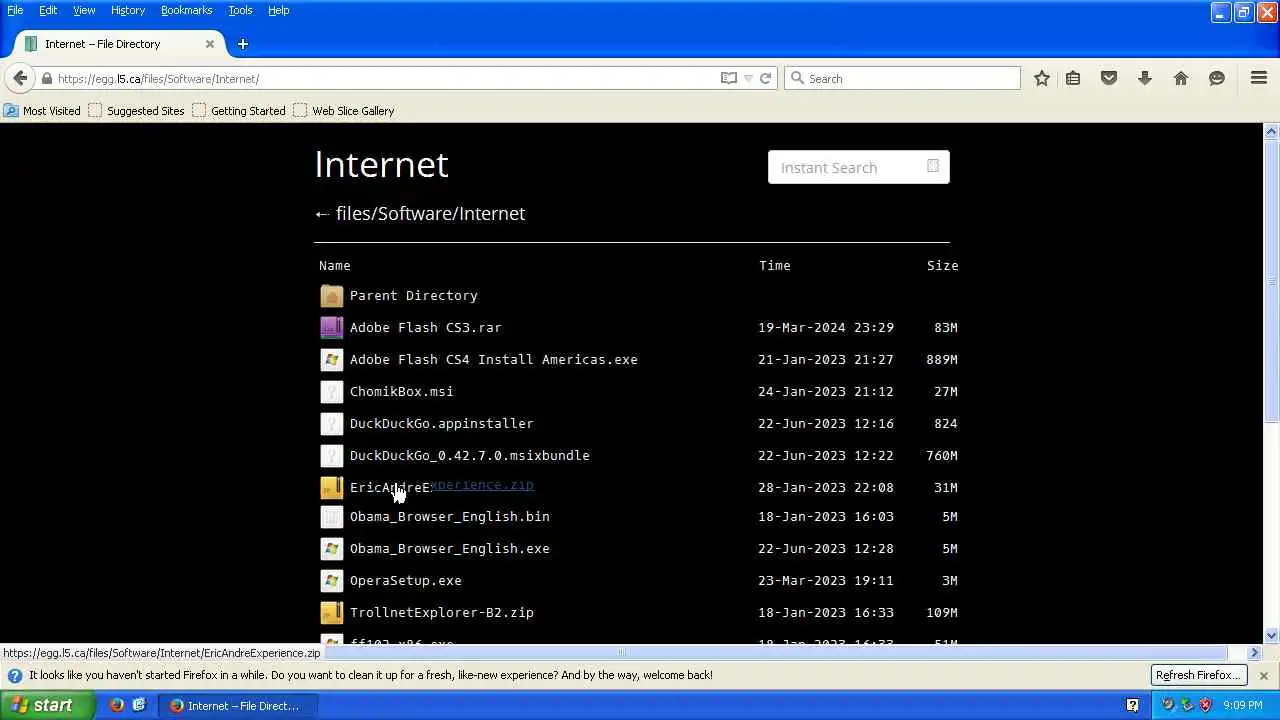The image size is (1280, 720).
Task: Show your bookmarks list icon
Action: (x=1073, y=78)
